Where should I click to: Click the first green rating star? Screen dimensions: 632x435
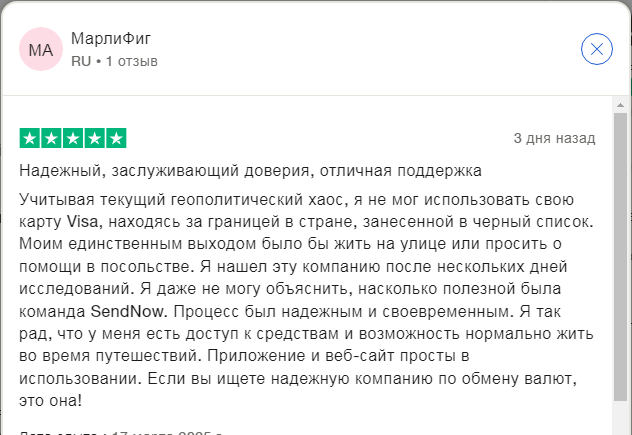point(30,138)
